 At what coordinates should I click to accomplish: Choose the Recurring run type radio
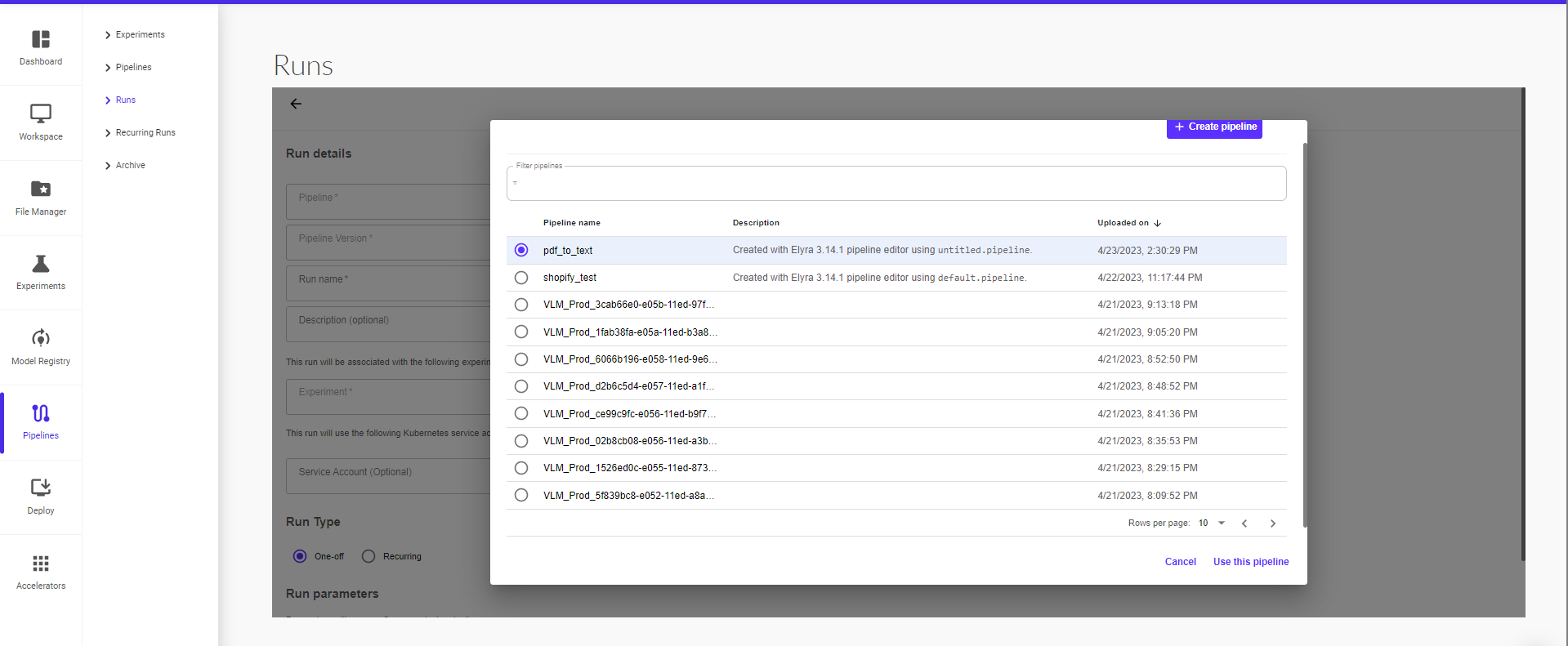[369, 556]
